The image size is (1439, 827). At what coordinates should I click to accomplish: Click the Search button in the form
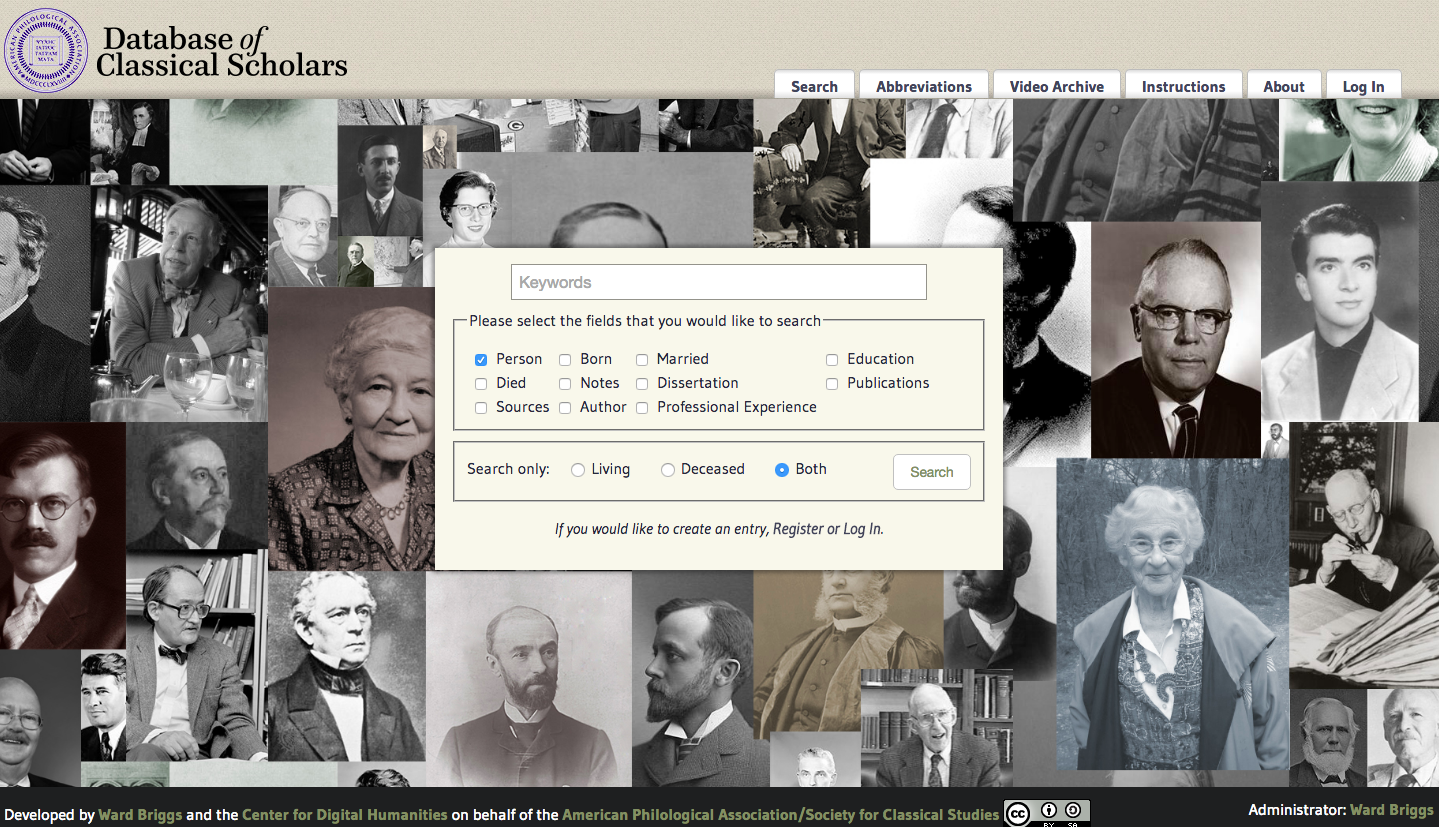[x=932, y=472]
